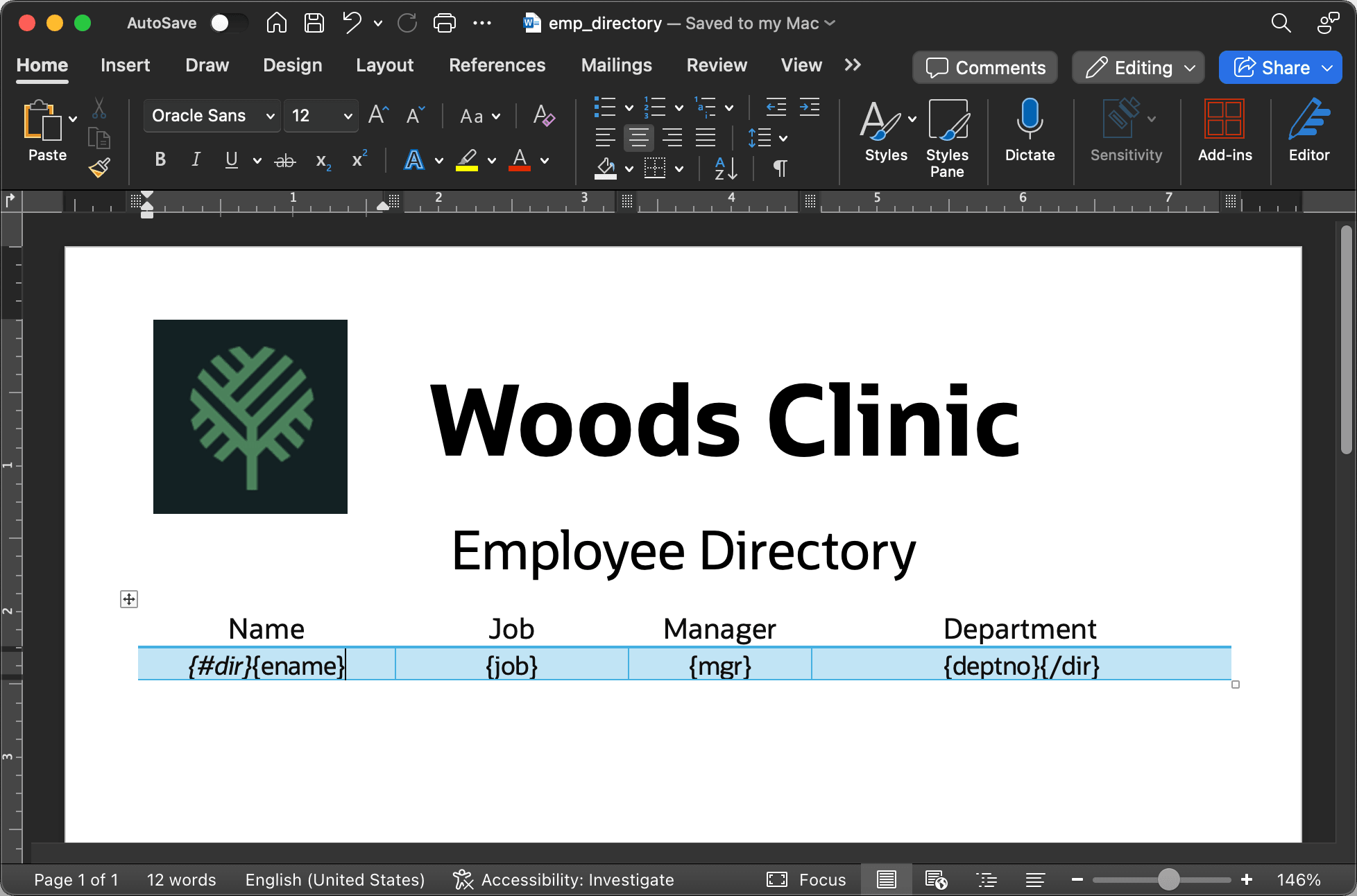Toggle center alignment
Viewport: 1357px width, 896px height.
(638, 137)
